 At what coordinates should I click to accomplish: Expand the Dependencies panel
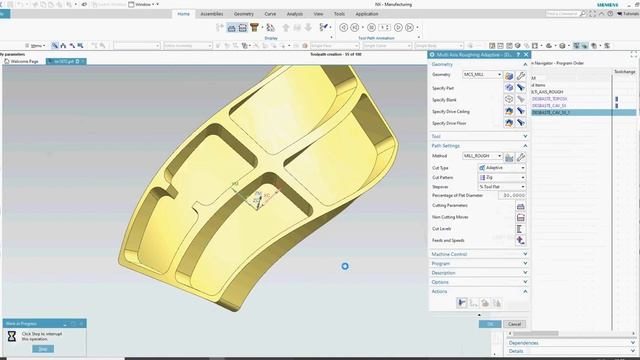[x=633, y=343]
